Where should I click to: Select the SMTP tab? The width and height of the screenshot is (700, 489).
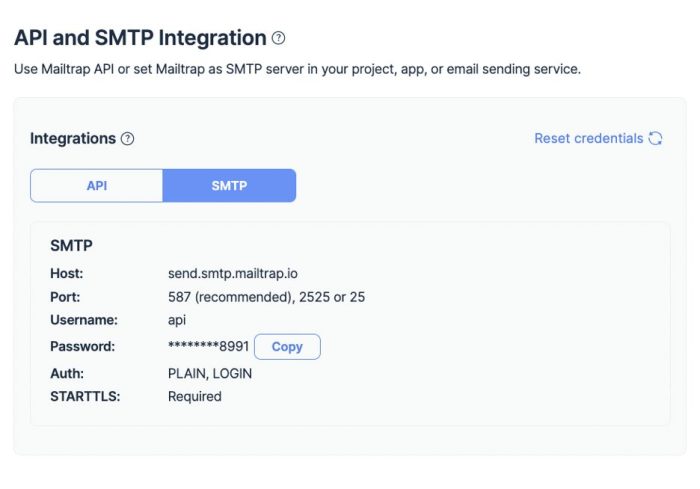tap(229, 185)
